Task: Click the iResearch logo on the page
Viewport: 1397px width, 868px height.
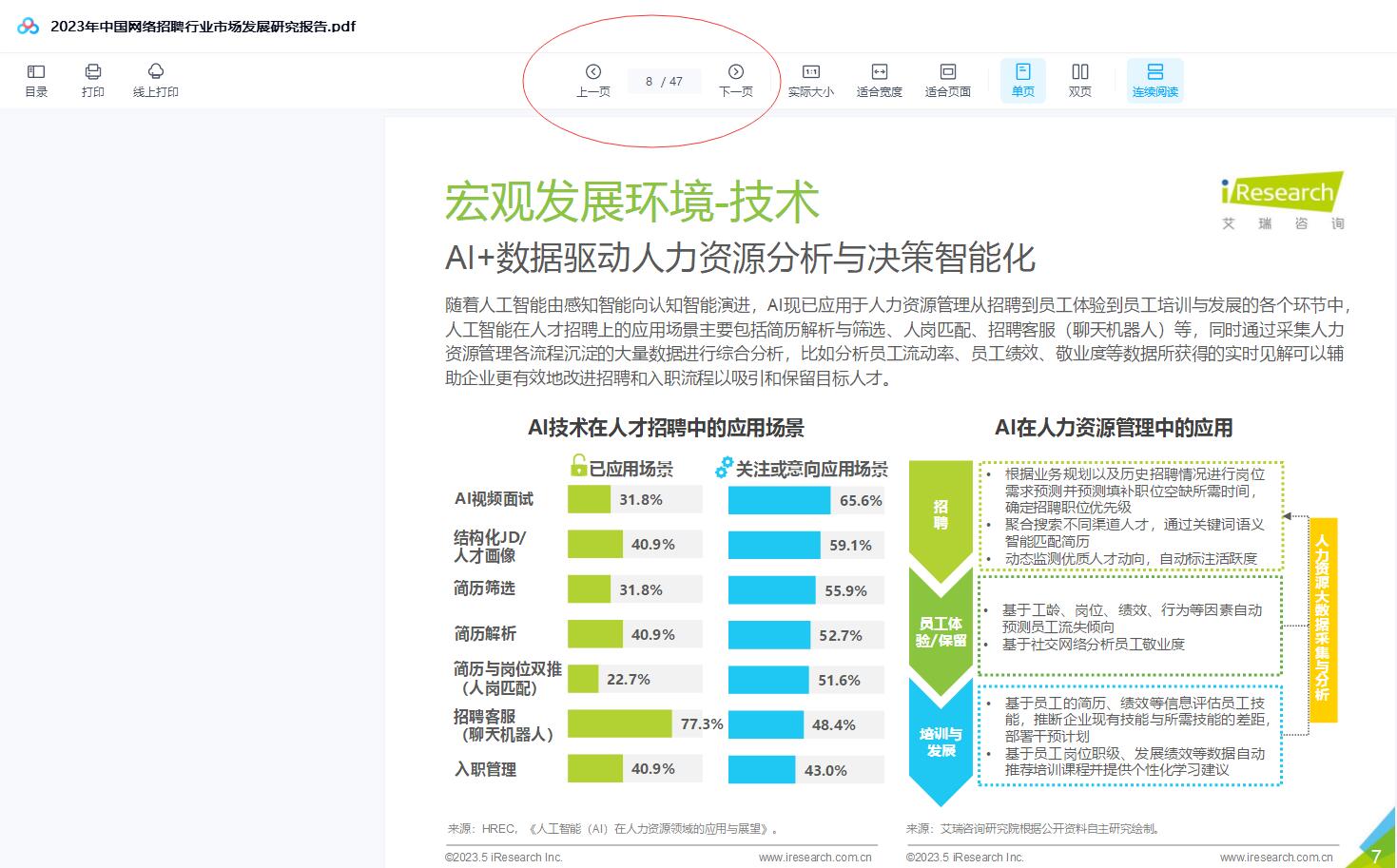Action: pyautogui.click(x=1282, y=200)
